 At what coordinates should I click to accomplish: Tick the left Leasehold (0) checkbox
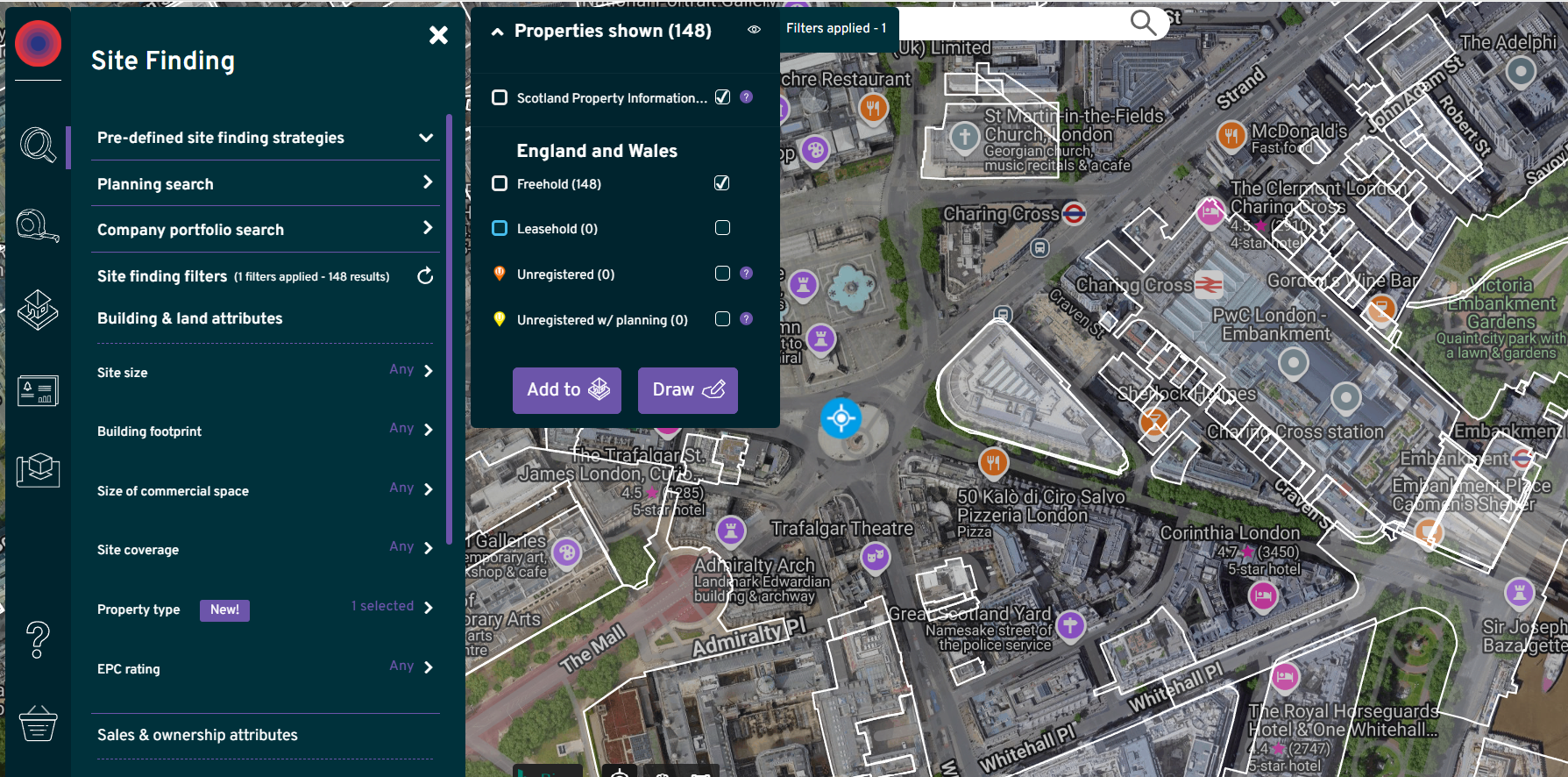[x=500, y=228]
